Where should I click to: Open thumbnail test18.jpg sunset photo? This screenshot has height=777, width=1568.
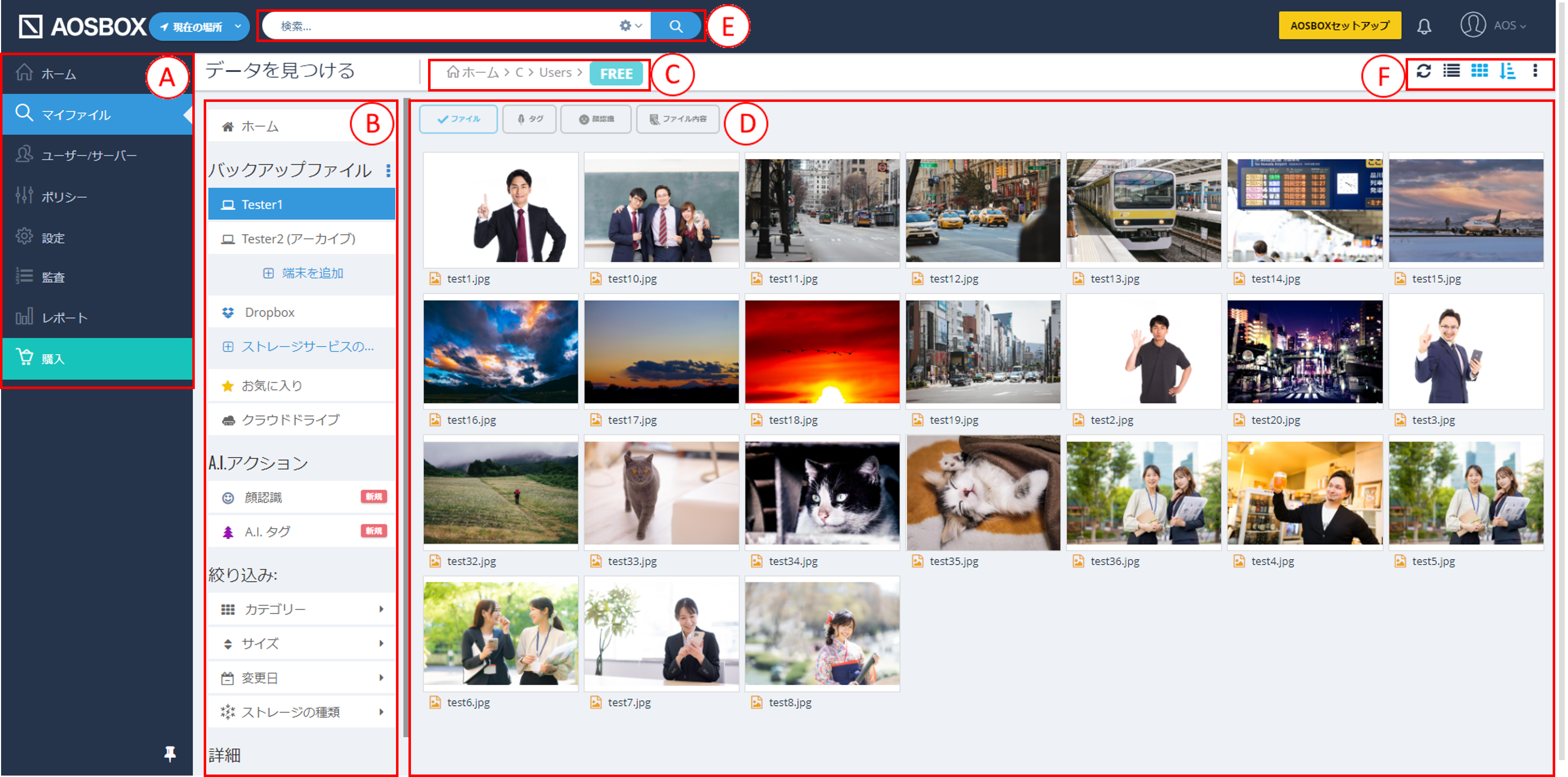[822, 352]
